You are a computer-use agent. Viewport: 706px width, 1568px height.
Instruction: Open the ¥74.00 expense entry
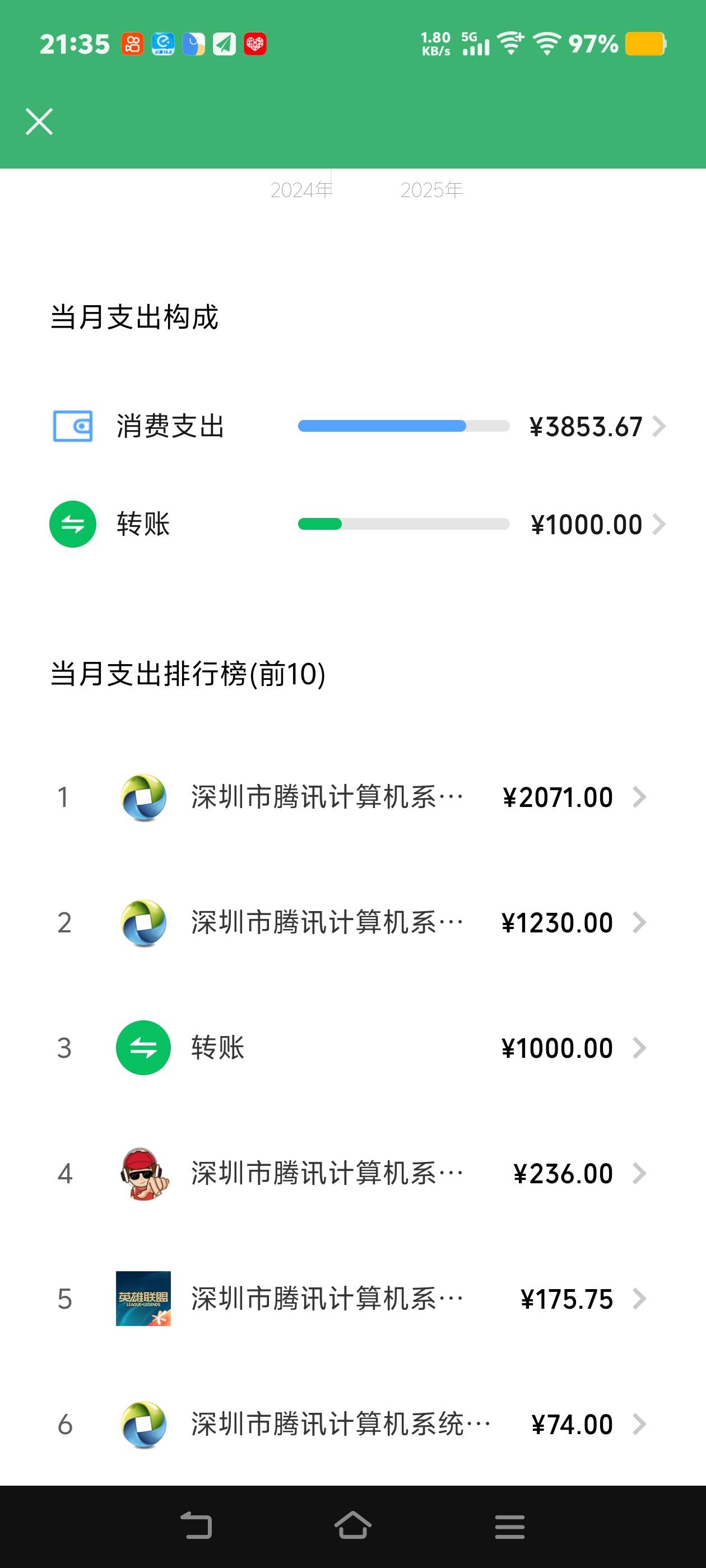tap(572, 1424)
